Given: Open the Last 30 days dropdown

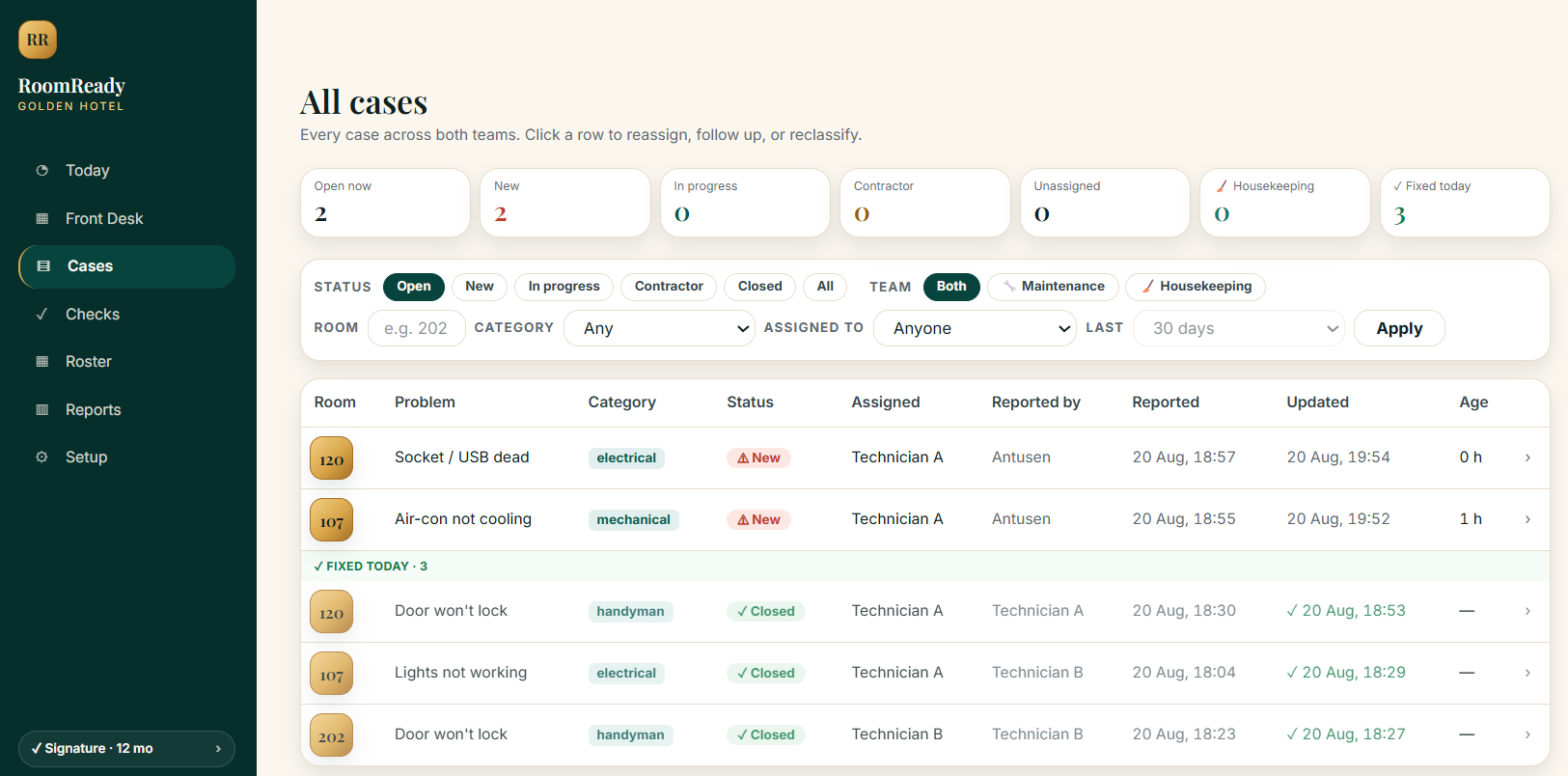Looking at the screenshot, I should 1239,328.
